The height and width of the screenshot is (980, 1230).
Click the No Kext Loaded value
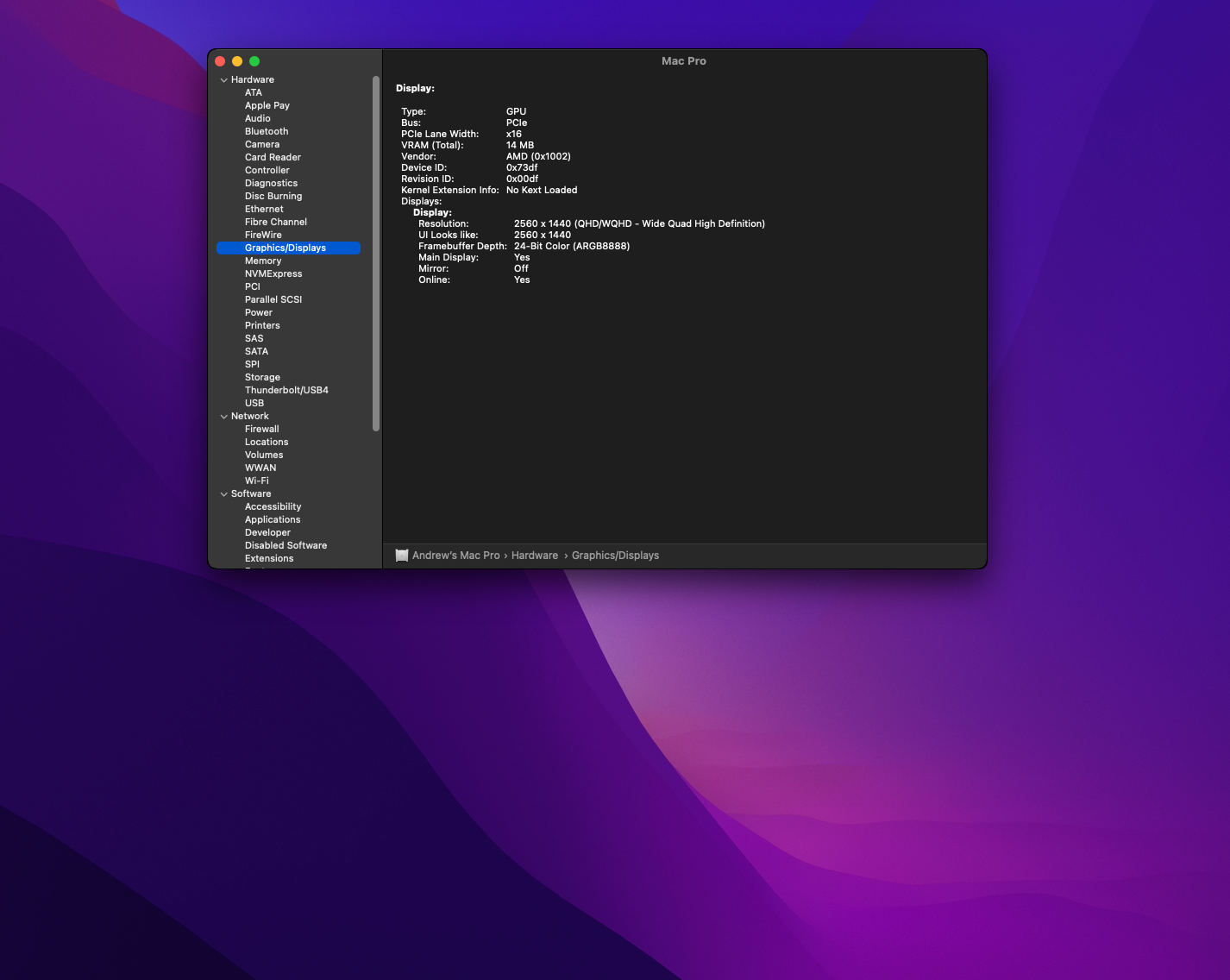542,191
